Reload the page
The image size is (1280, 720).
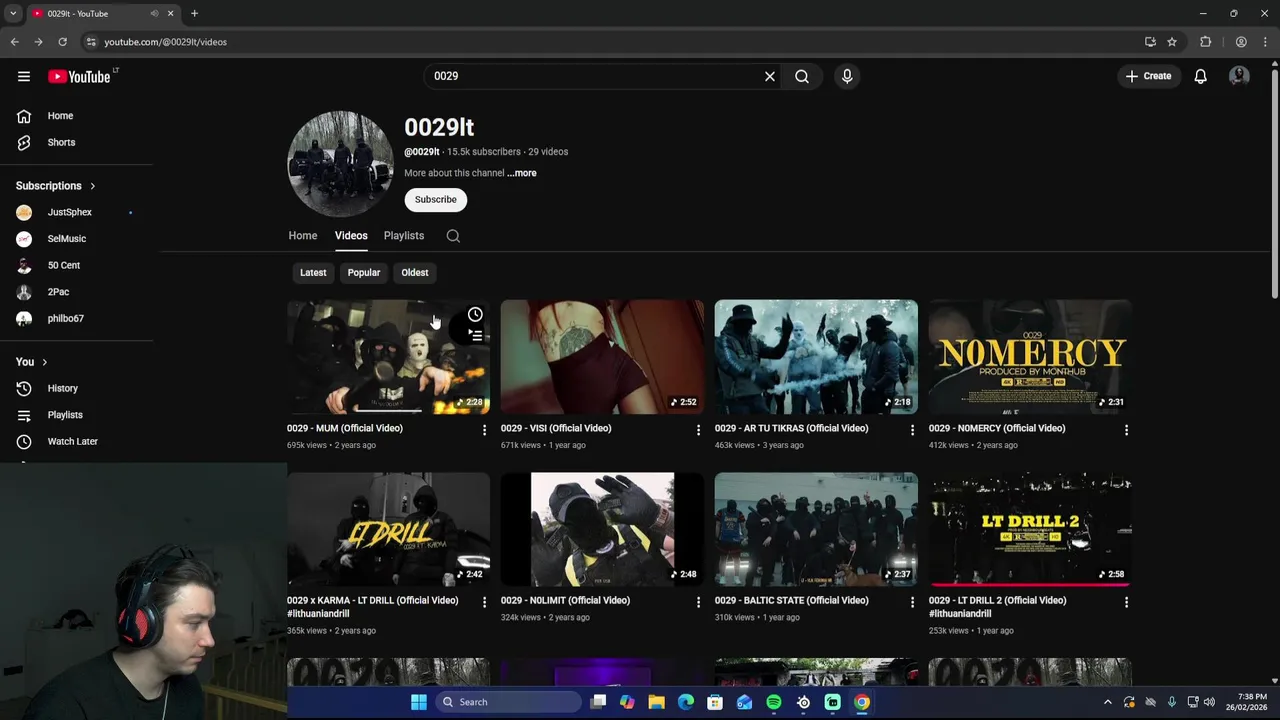(62, 42)
